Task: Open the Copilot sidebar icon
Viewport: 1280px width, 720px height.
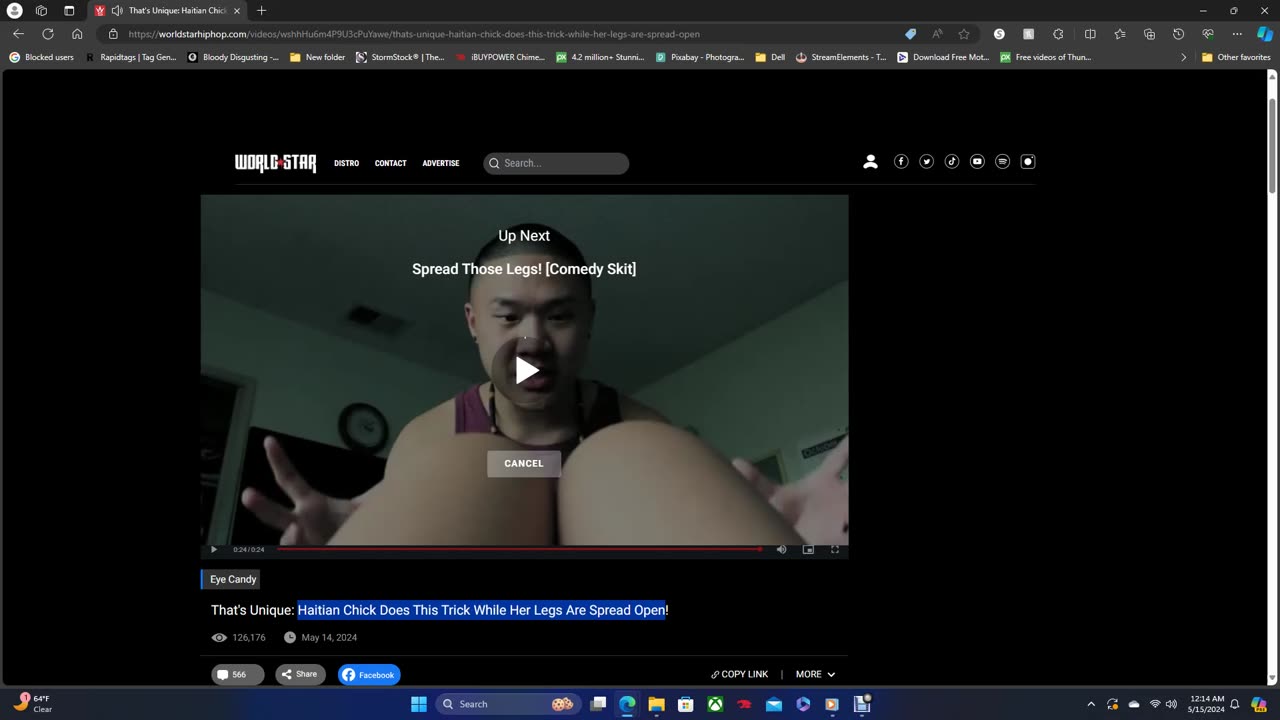Action: tap(1265, 34)
